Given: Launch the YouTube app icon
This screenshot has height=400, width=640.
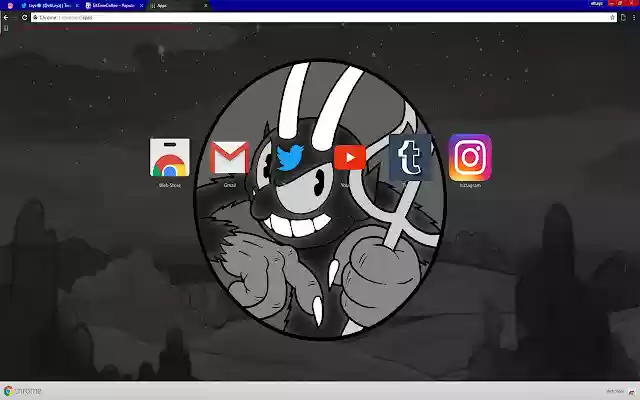Looking at the screenshot, I should tap(350, 158).
